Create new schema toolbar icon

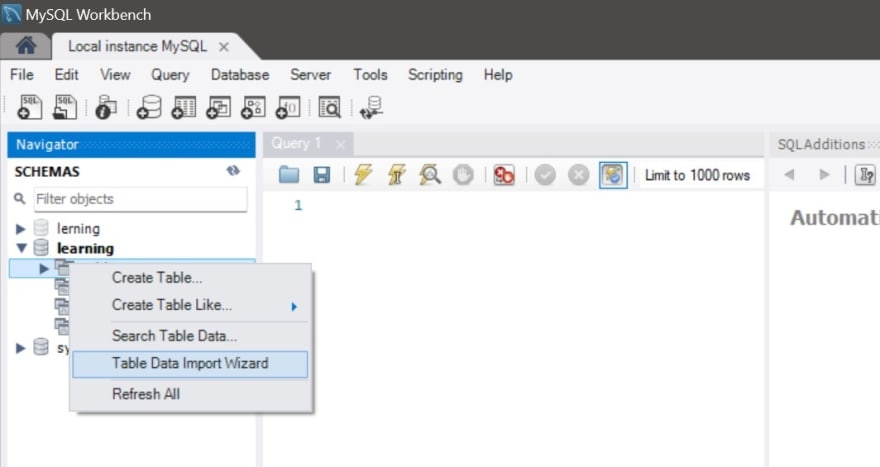149,107
